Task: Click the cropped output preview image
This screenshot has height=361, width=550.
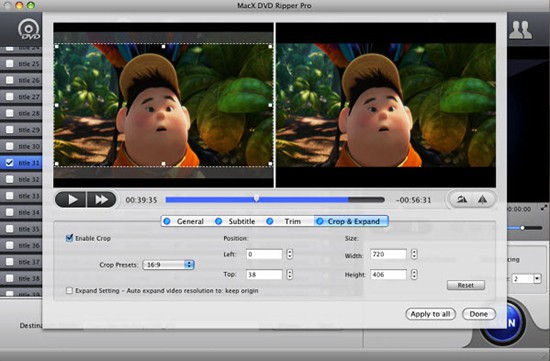Action: 386,105
